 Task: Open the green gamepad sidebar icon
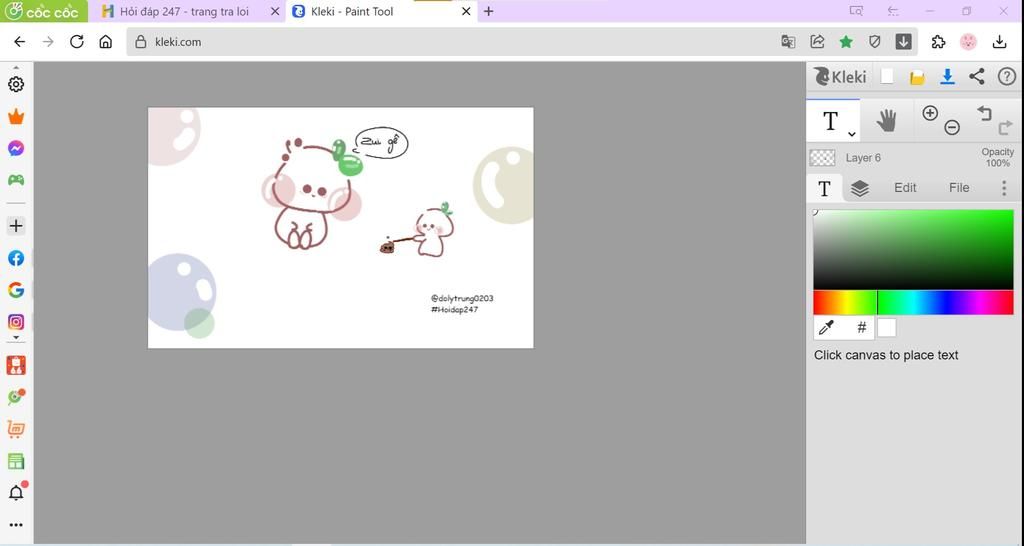[16, 180]
